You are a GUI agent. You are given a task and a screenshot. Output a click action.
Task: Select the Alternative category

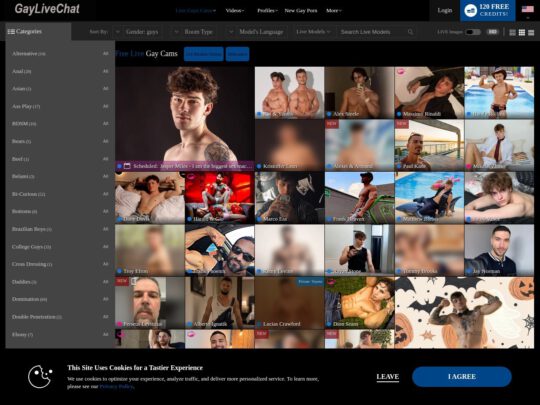(29, 54)
